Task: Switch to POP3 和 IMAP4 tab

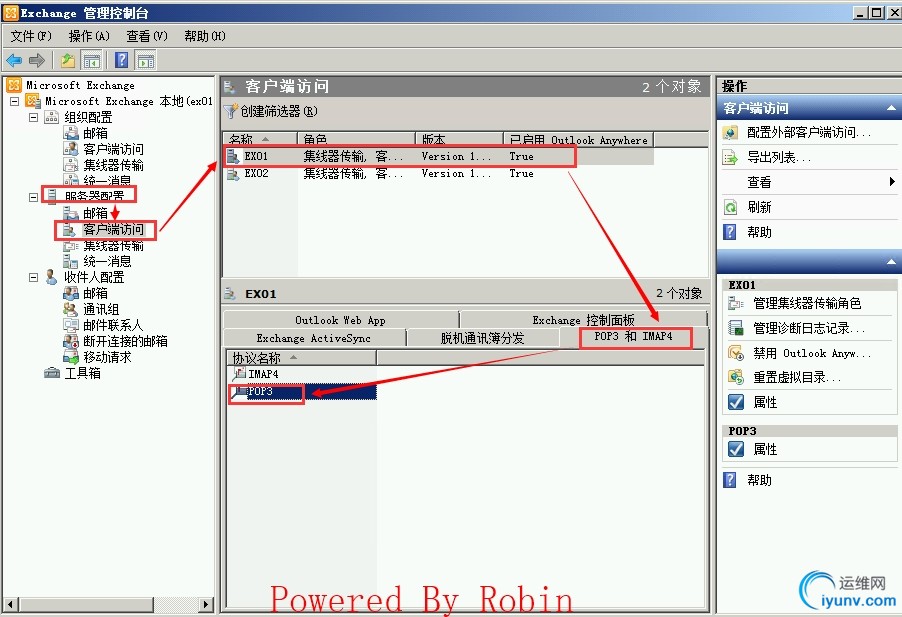Action: pyautogui.click(x=633, y=337)
